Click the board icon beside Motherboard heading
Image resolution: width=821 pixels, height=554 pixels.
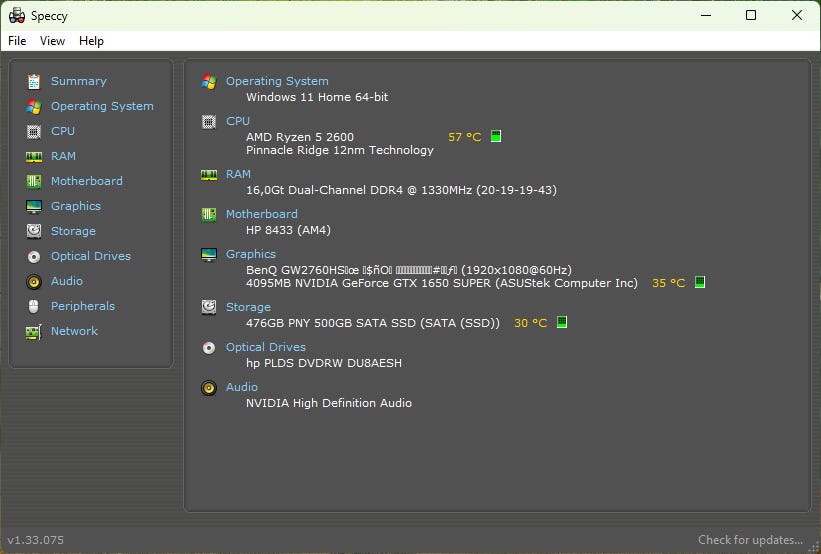click(x=209, y=214)
